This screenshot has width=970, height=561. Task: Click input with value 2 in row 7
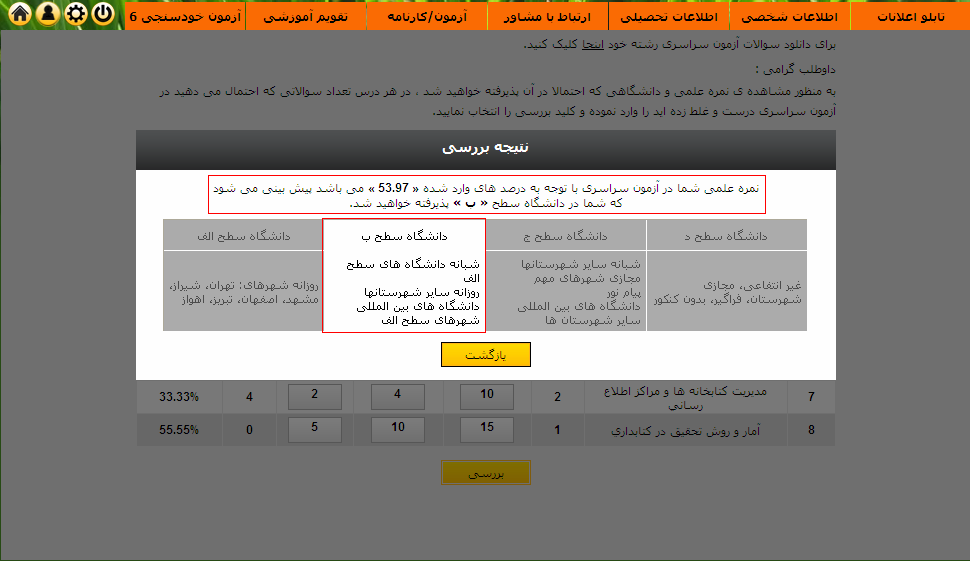[x=314, y=396]
